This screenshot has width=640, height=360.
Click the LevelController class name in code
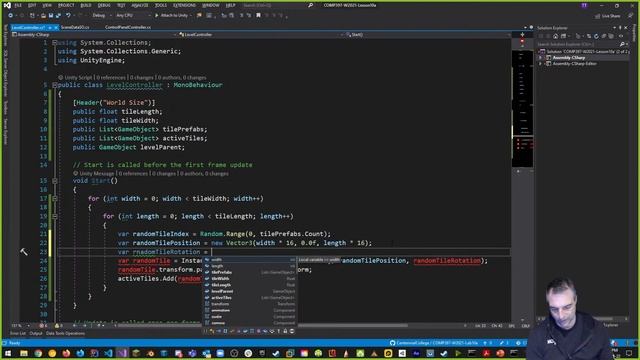[134, 85]
